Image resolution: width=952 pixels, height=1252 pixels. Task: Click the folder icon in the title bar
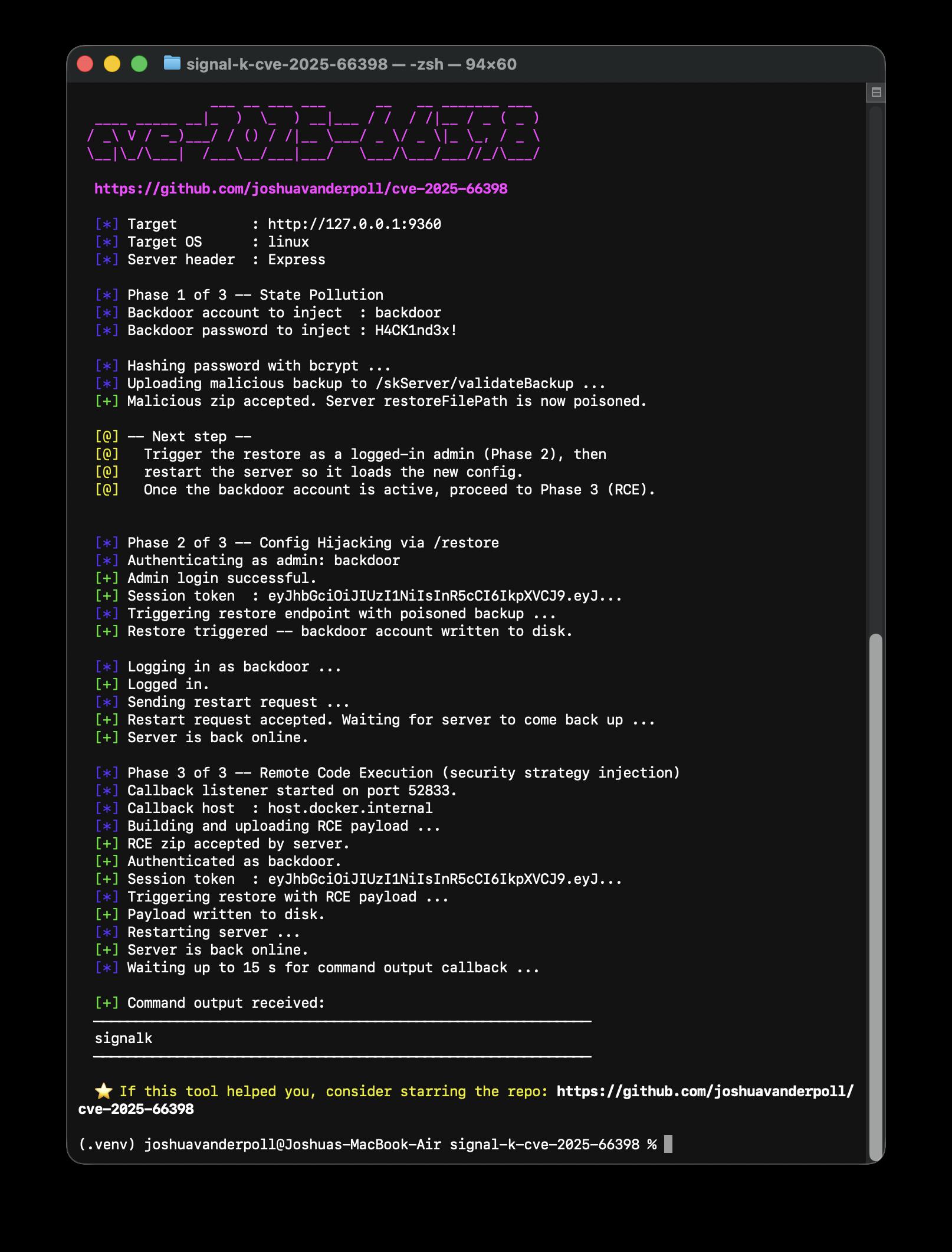point(172,63)
